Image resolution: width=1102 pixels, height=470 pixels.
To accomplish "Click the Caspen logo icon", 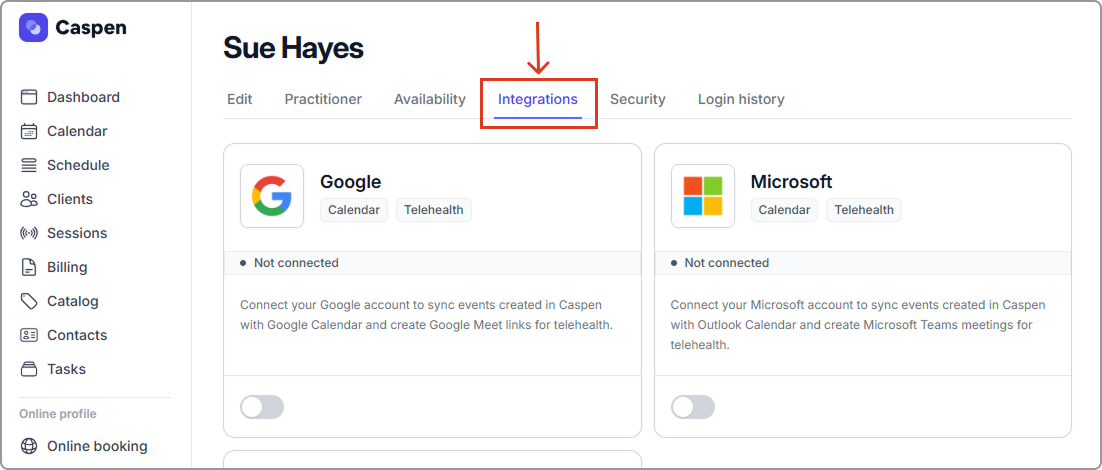I will (33, 28).
